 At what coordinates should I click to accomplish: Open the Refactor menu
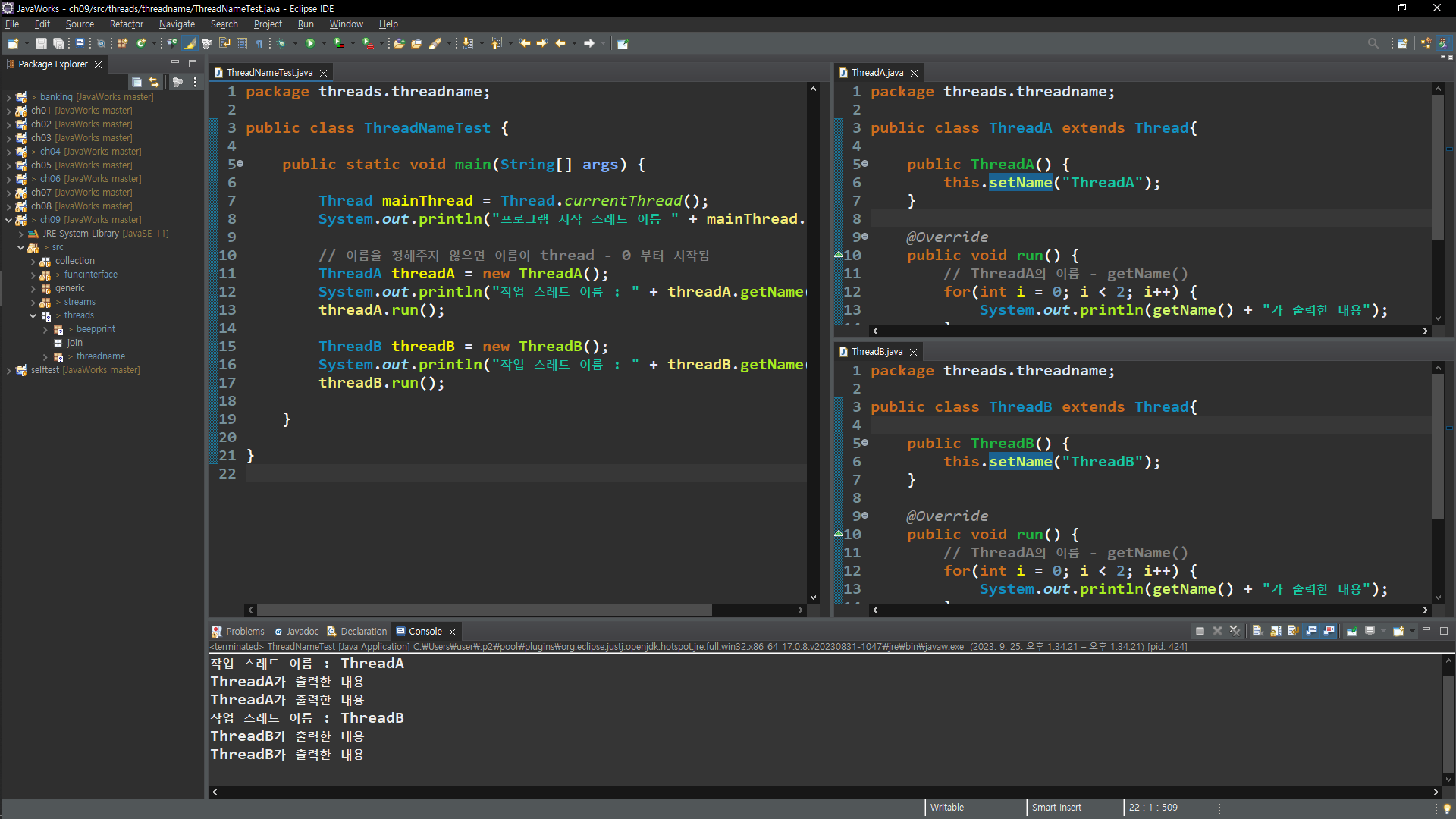126,24
